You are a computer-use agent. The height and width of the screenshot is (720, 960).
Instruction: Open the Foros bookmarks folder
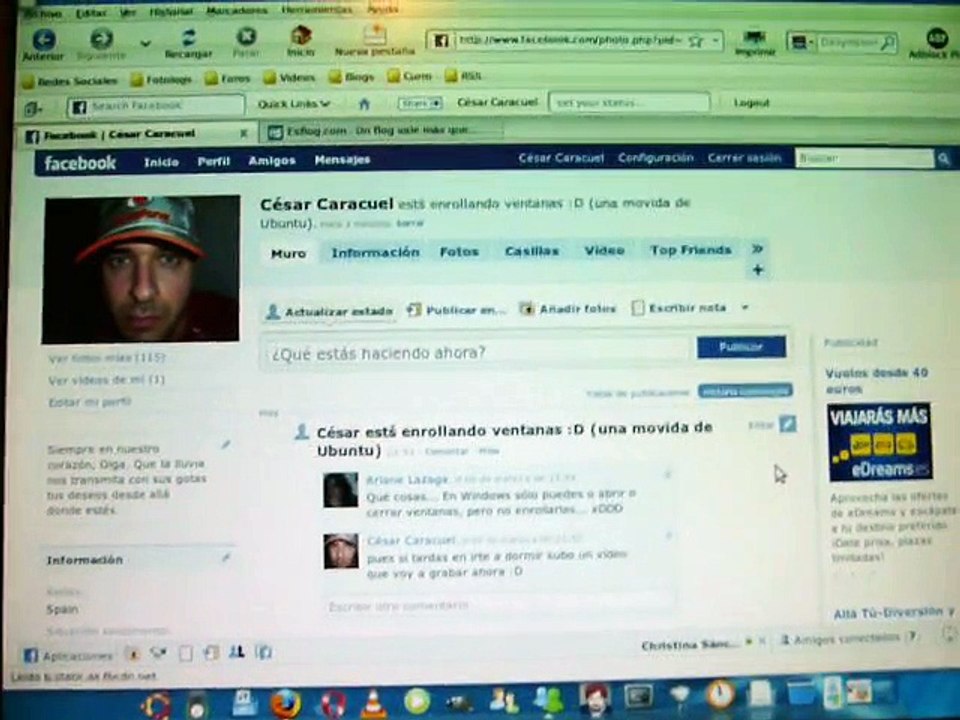228,78
